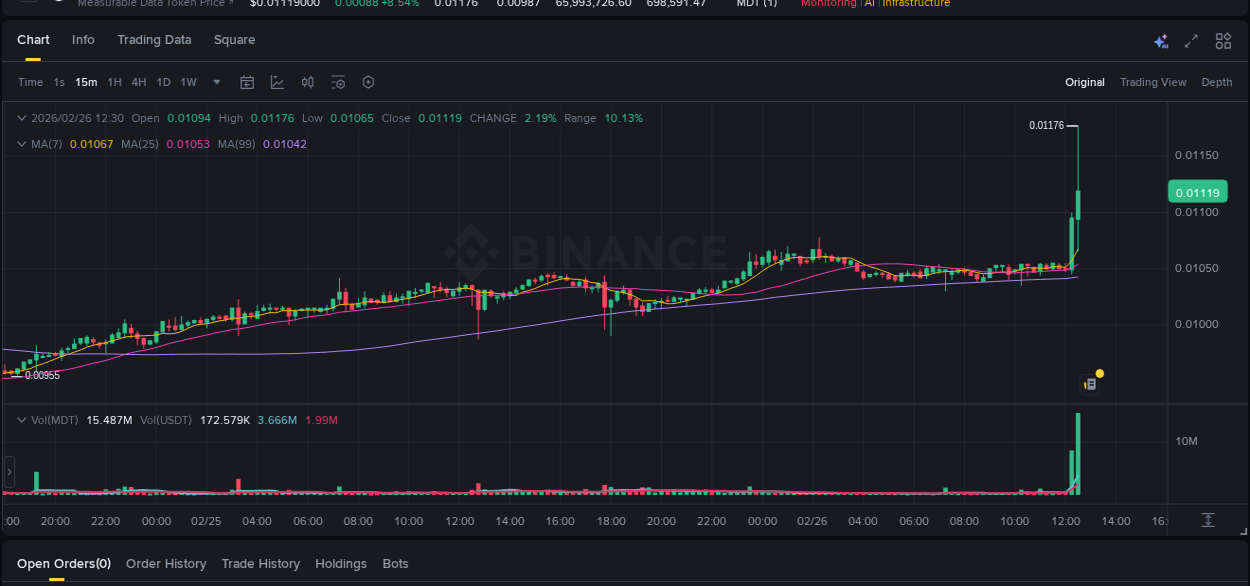The height and width of the screenshot is (586, 1250).
Task: Collapse the OHLC data row chevron
Action: (x=21, y=117)
